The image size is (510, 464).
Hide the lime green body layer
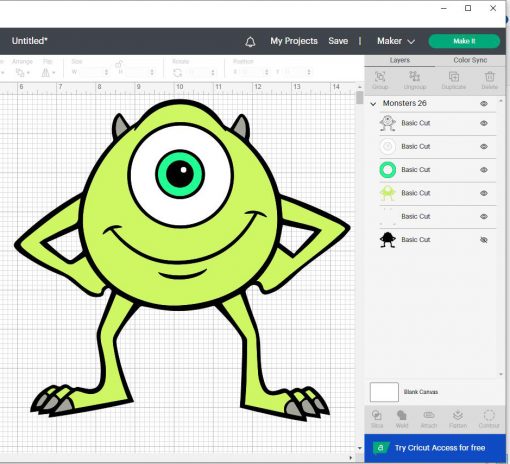[x=484, y=193]
